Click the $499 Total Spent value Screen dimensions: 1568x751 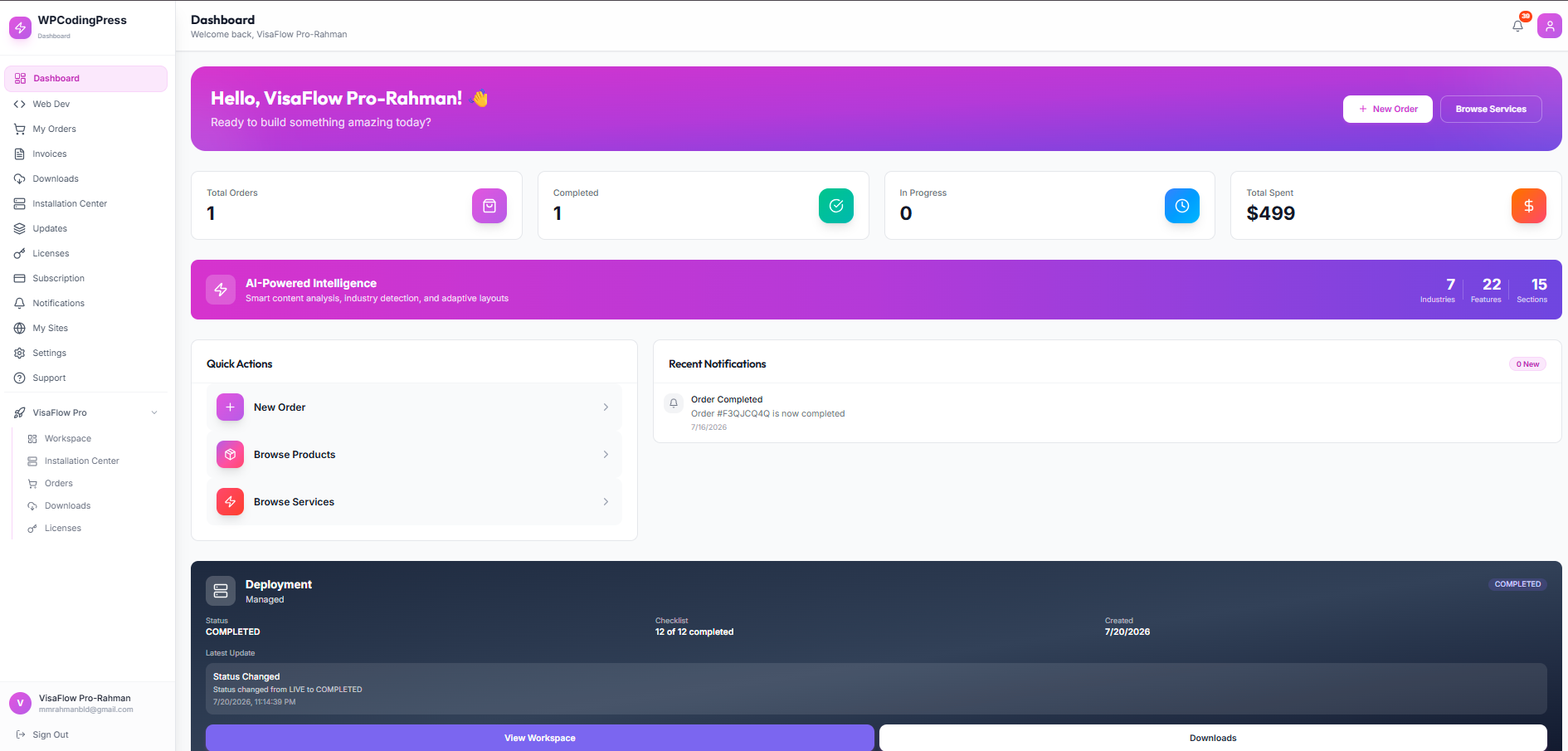coord(1270,213)
